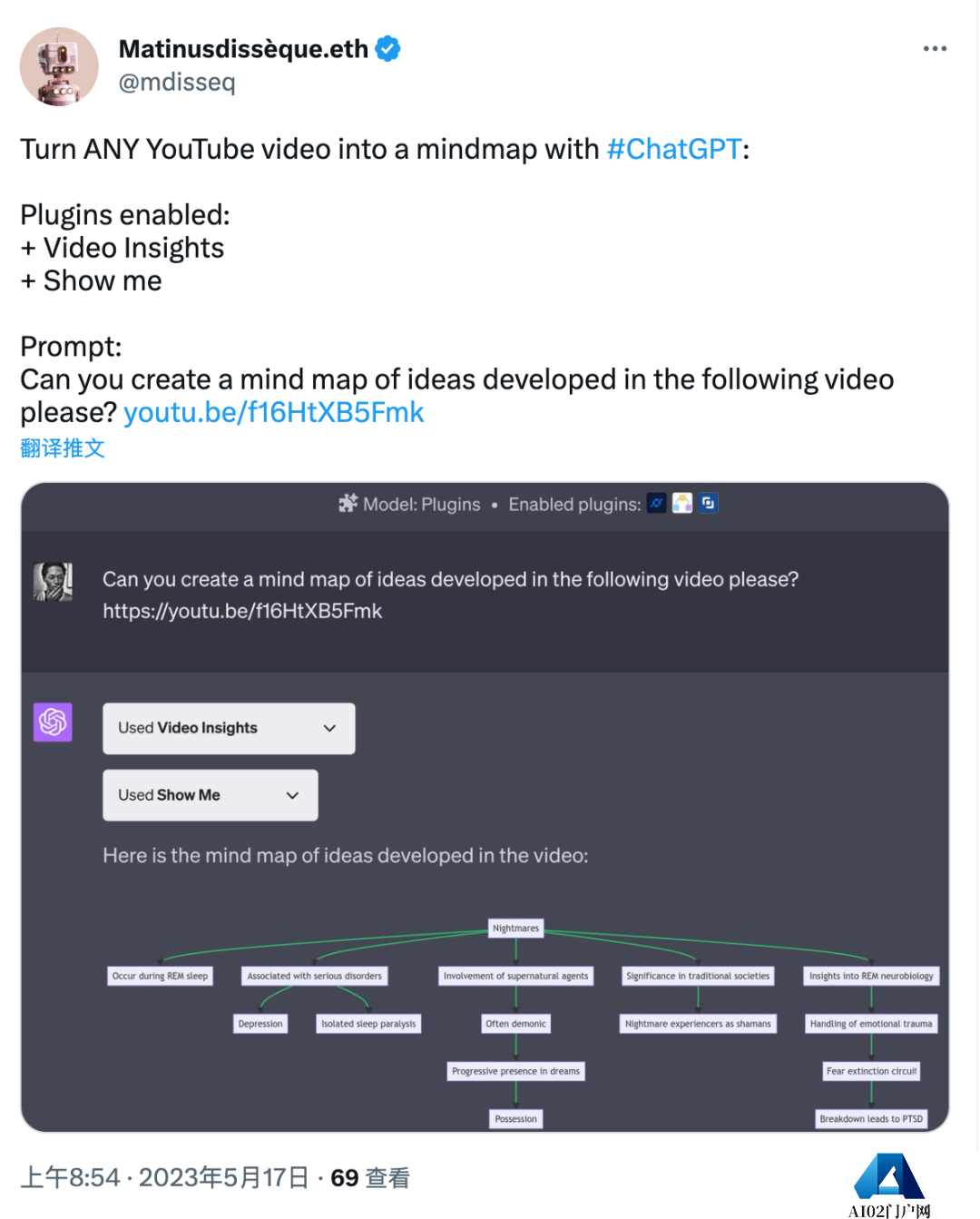Click the blue translate tweet link
Image resolution: width=980 pixels, height=1219 pixels.
point(63,447)
